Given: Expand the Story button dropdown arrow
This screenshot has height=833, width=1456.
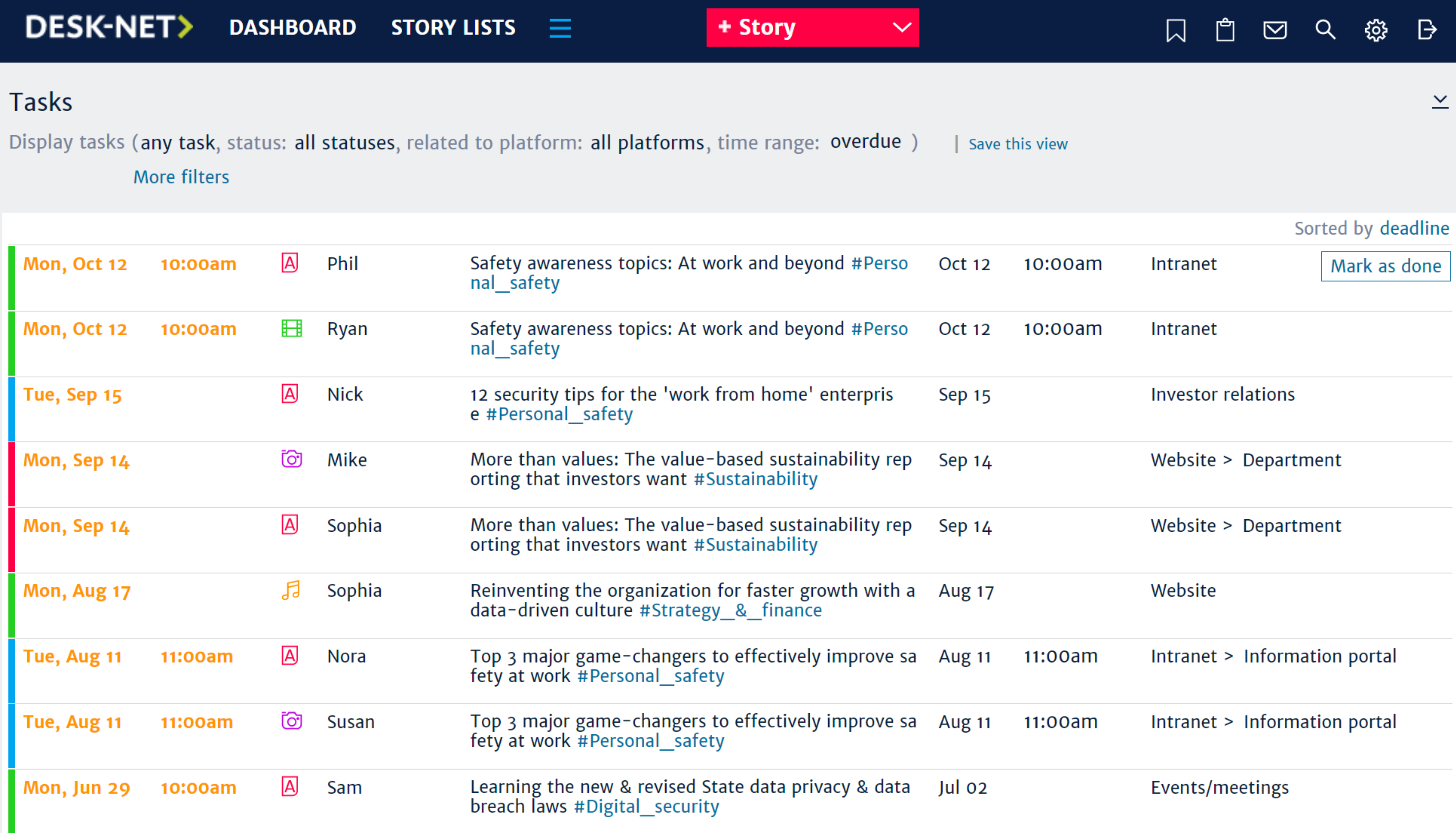Looking at the screenshot, I should [x=902, y=27].
